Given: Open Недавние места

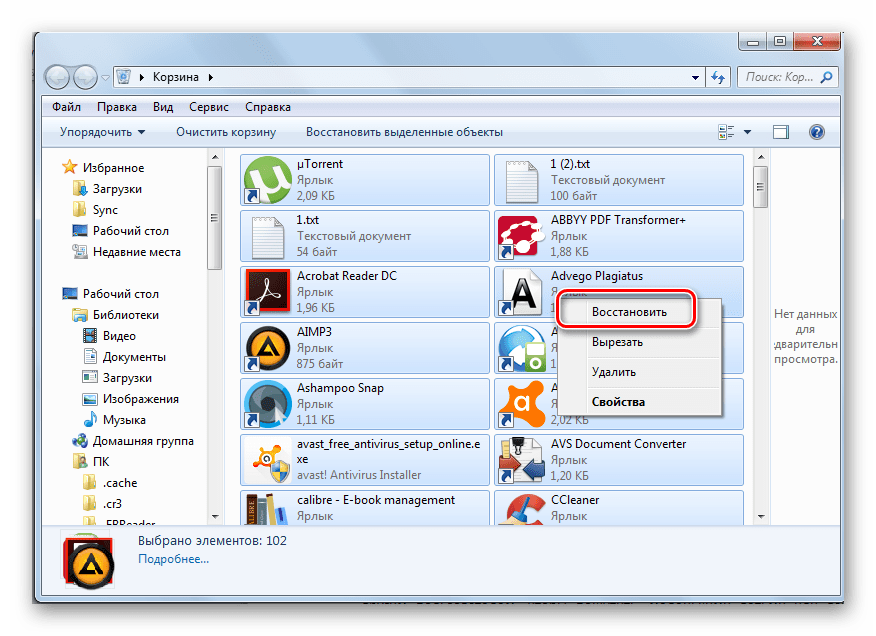Looking at the screenshot, I should (x=137, y=252).
